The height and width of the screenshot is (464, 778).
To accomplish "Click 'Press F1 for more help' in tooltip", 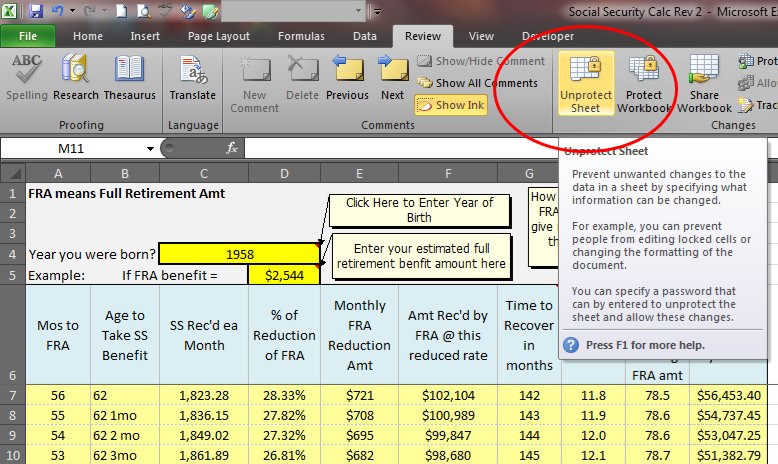I will pos(645,345).
